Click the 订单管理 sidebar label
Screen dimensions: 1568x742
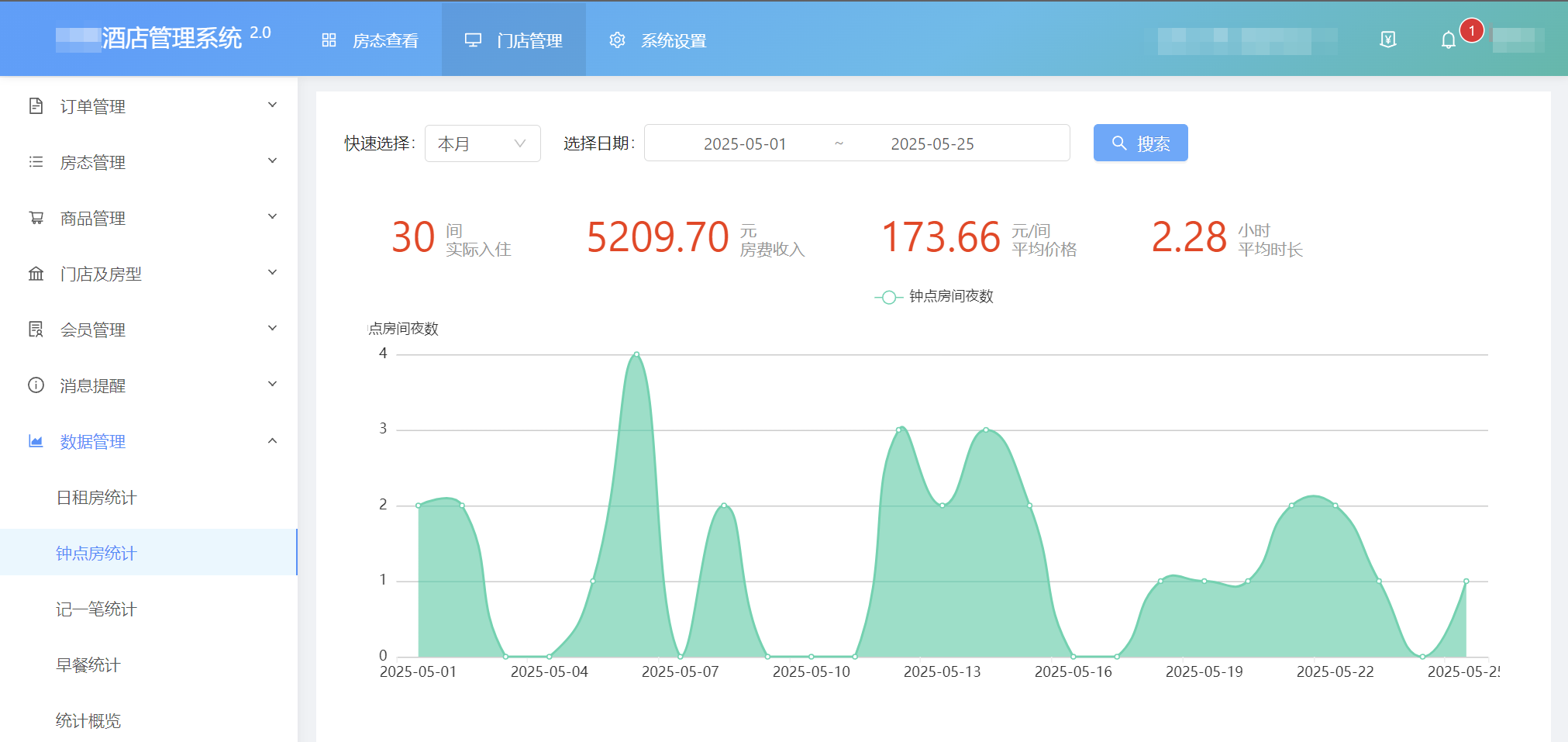click(93, 106)
